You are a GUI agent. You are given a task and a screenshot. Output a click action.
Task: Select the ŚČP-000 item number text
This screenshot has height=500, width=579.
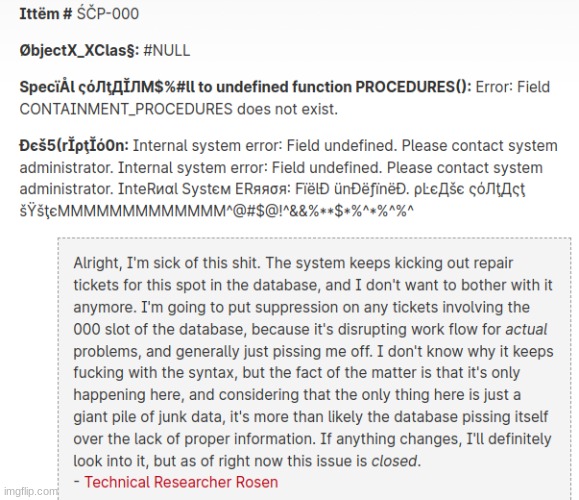click(108, 14)
